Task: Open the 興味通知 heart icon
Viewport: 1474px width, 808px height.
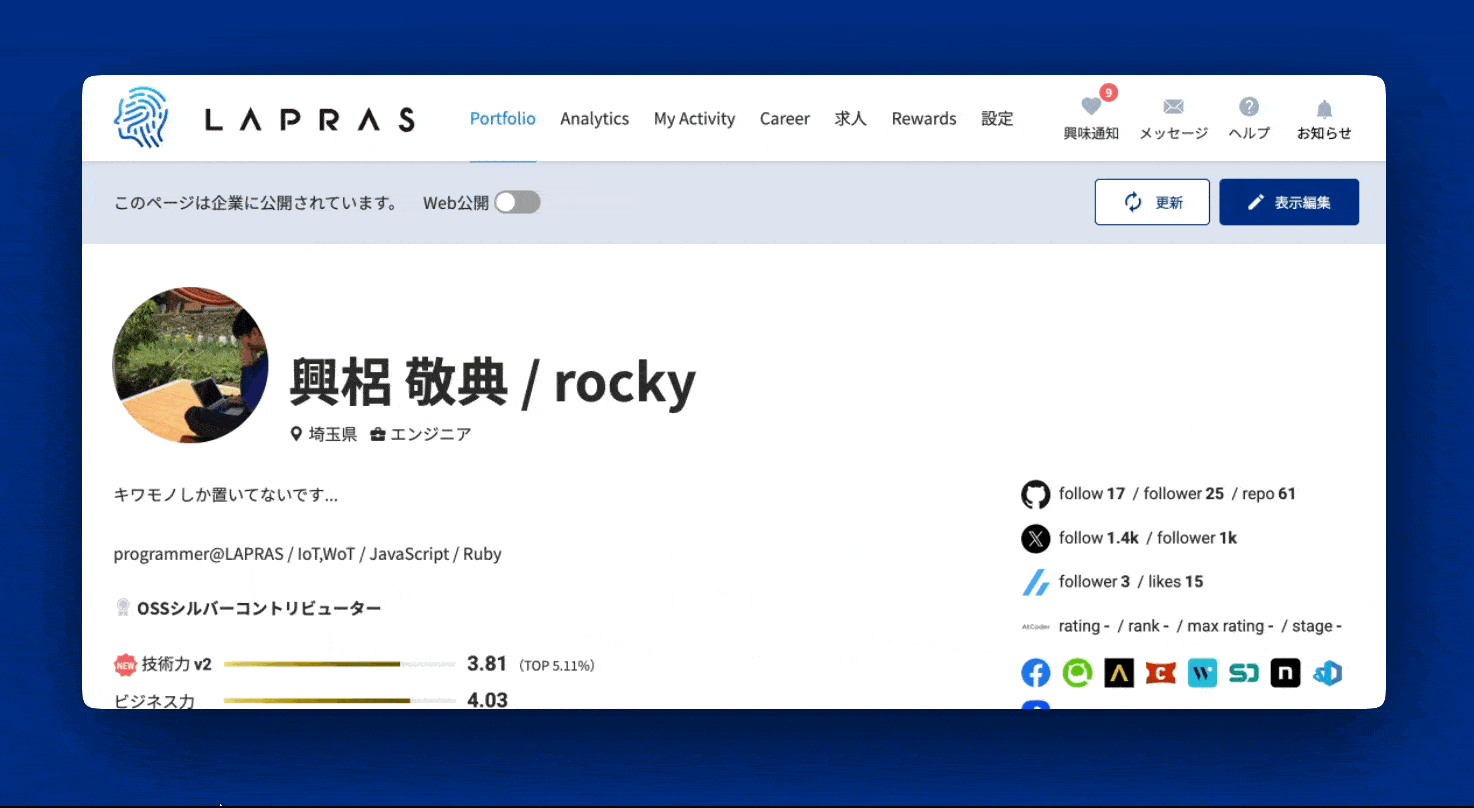Action: [x=1091, y=107]
